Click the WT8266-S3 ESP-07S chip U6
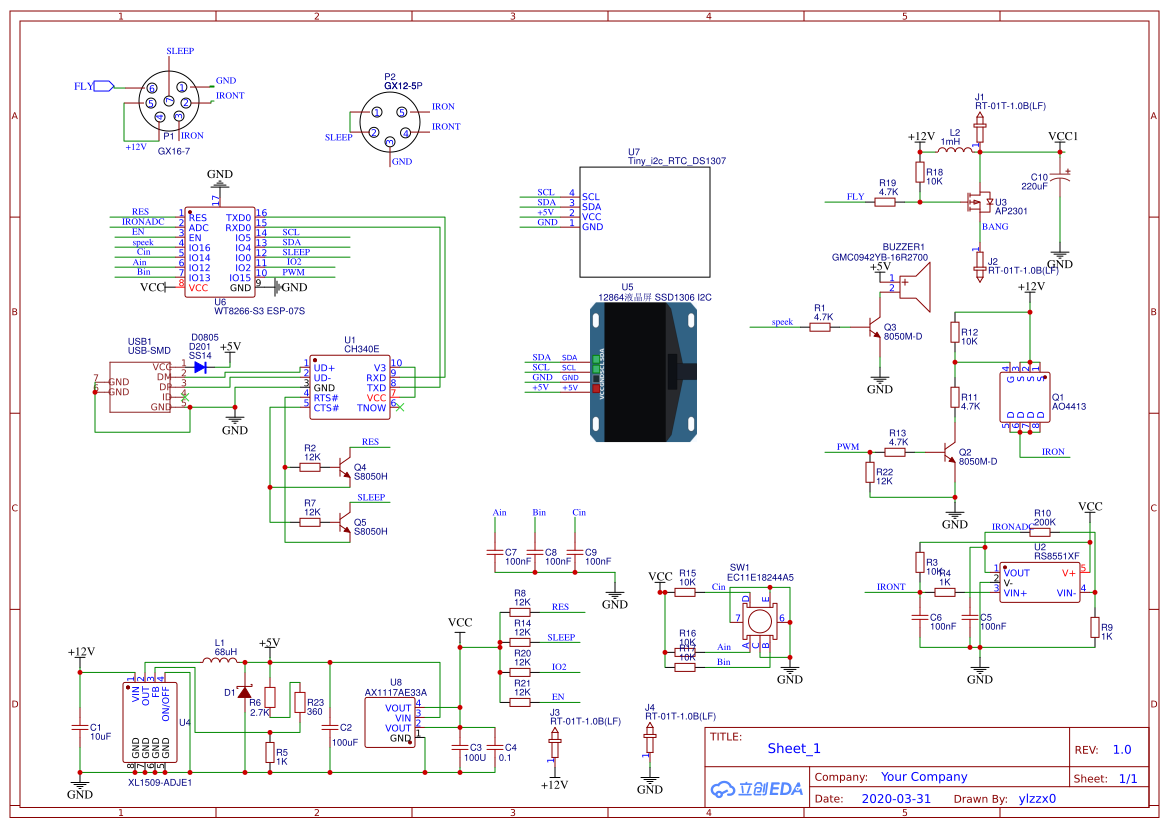This screenshot has width=1169, height=828. coord(220,253)
